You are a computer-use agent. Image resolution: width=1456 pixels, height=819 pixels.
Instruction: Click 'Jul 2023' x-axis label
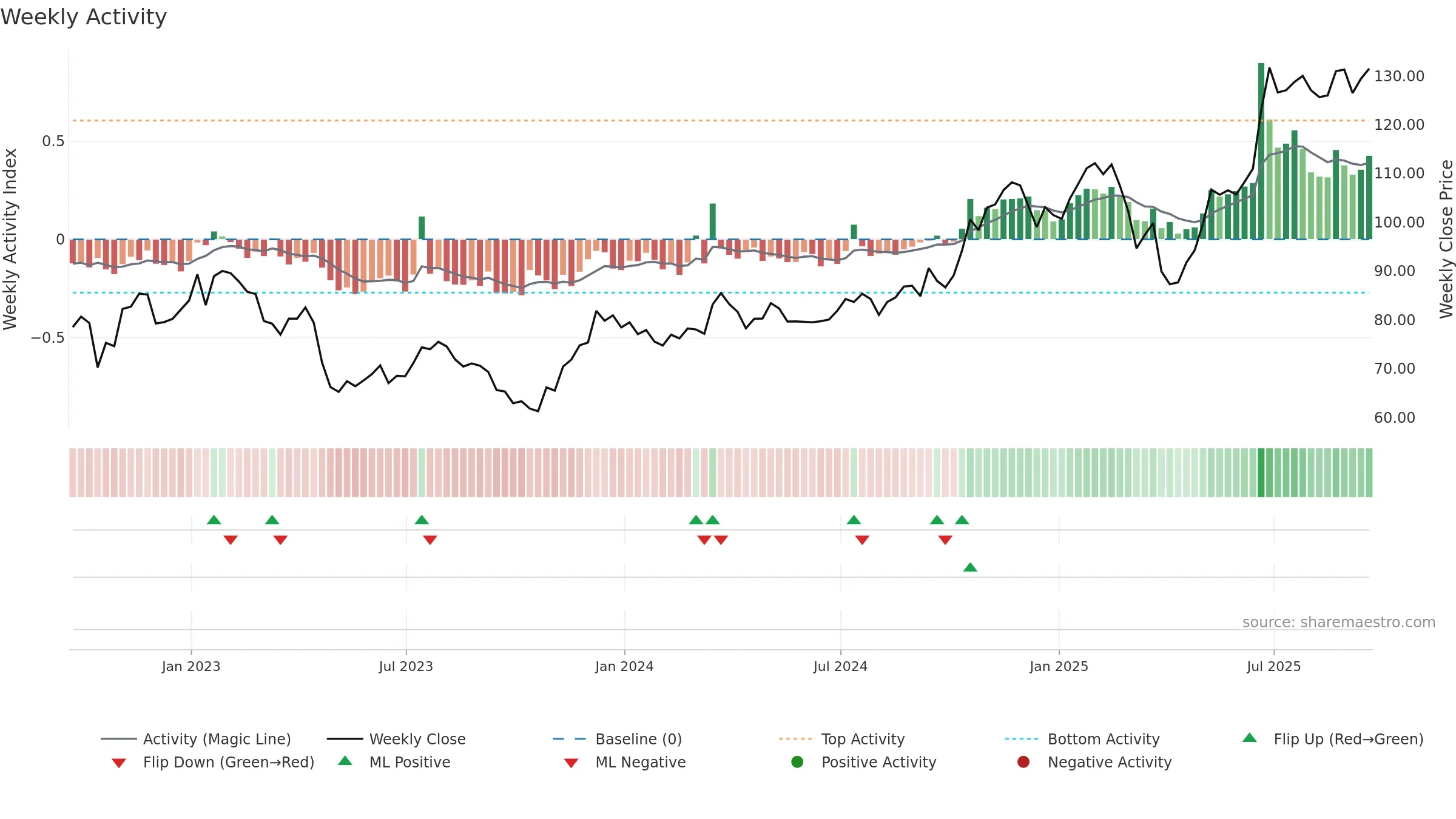click(406, 666)
